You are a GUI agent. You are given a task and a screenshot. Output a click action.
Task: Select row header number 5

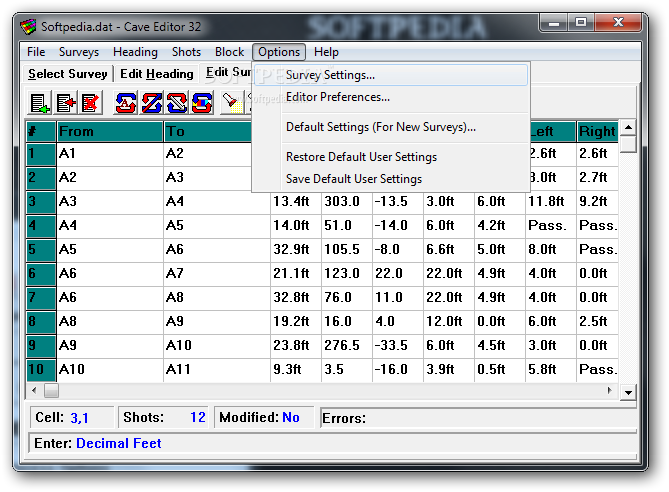pos(41,250)
